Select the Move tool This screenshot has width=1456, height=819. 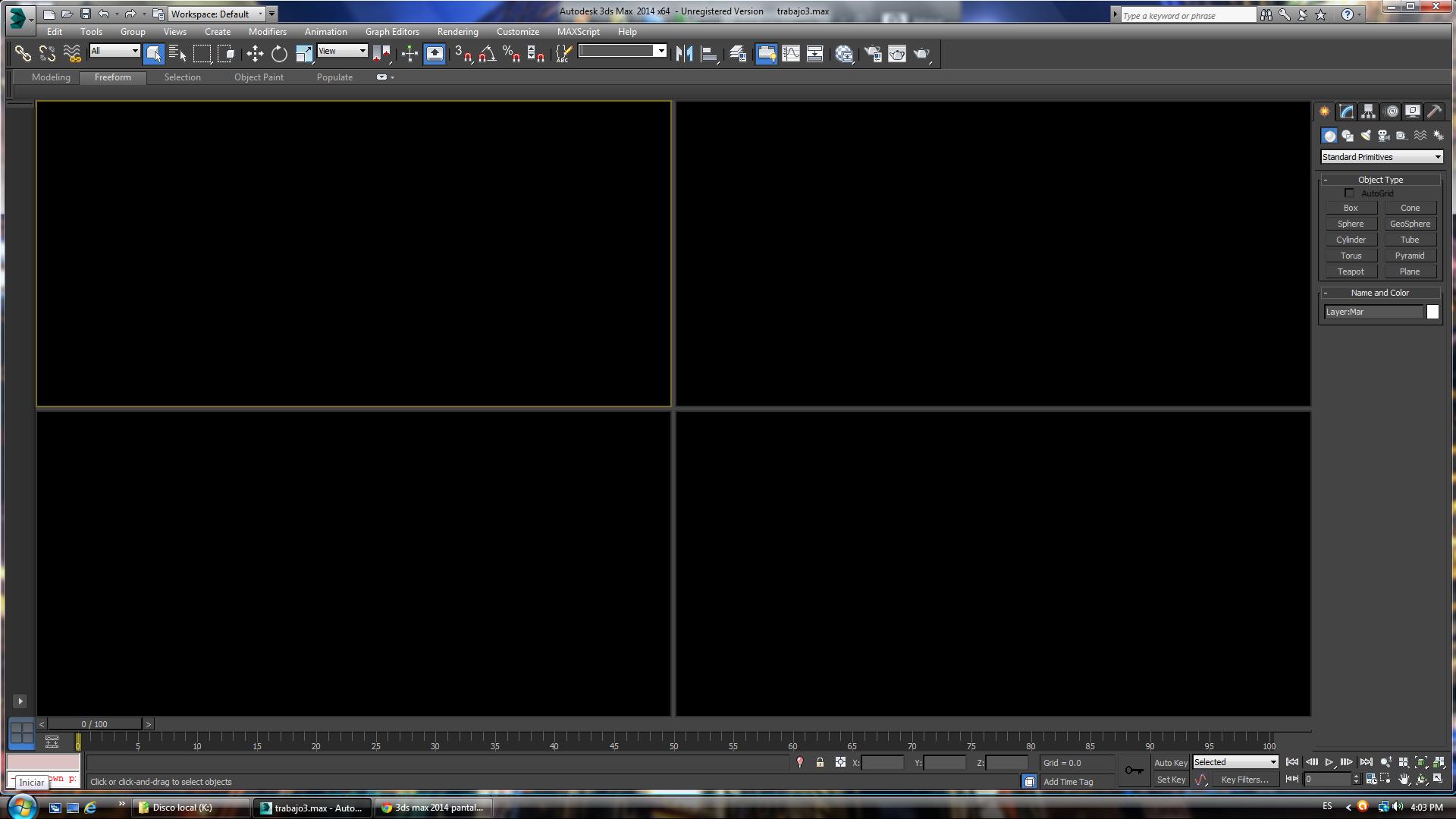255,54
